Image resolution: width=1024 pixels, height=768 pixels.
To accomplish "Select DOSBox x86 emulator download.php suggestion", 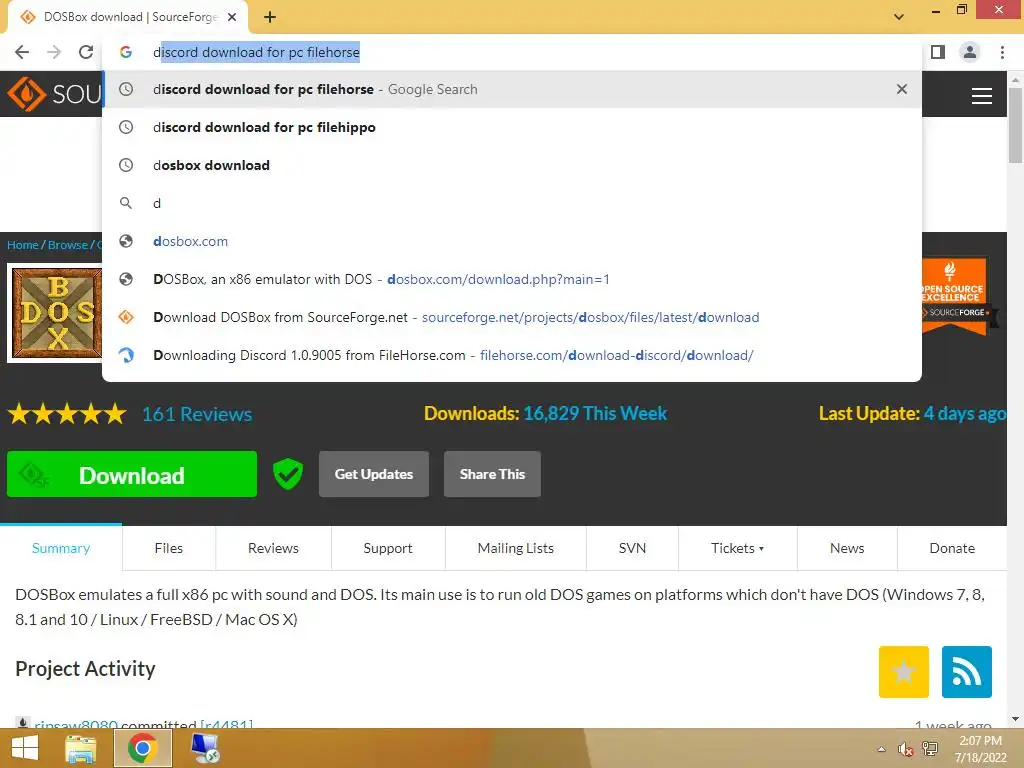I will (x=511, y=279).
